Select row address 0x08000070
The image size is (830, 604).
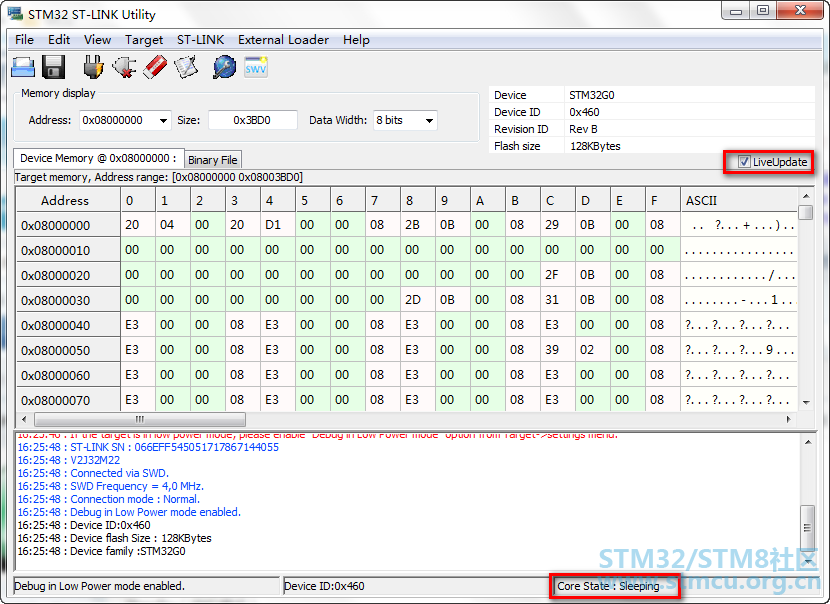pos(68,400)
